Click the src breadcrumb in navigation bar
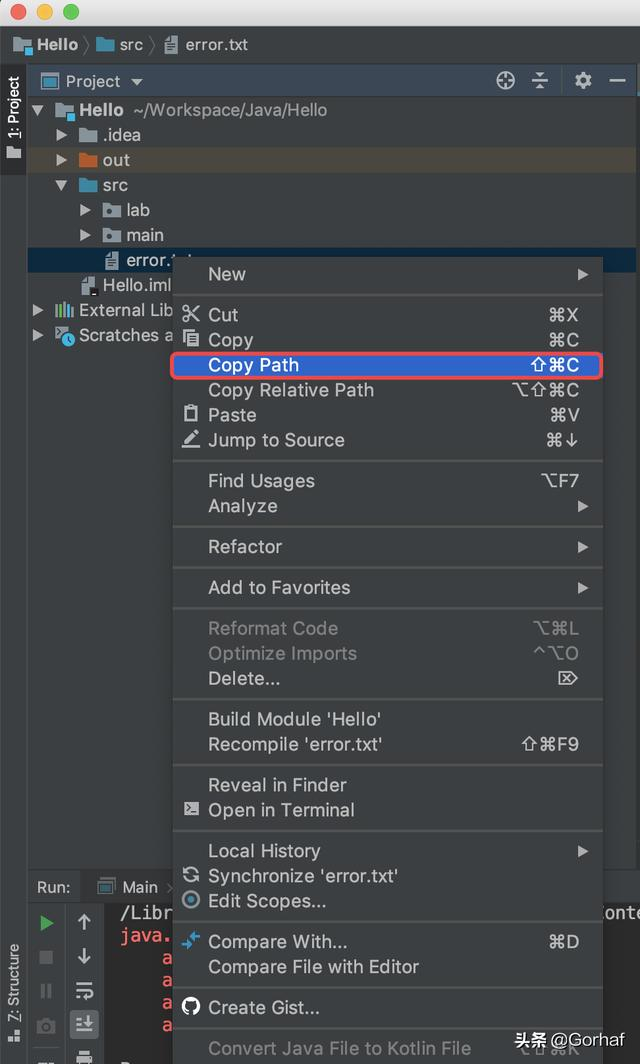The image size is (640, 1064). click(x=120, y=45)
